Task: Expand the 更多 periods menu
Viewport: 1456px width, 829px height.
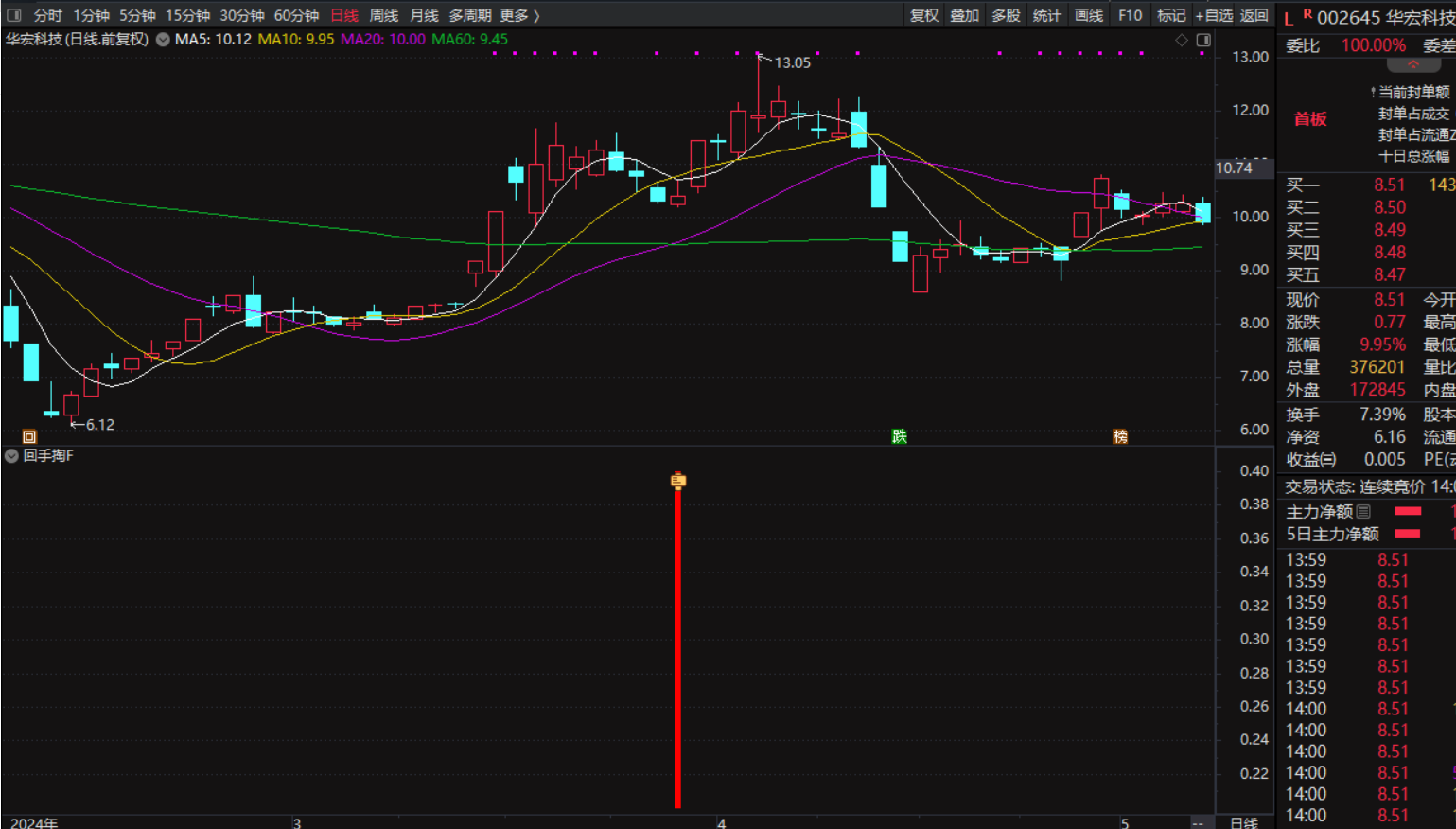Action: point(519,15)
